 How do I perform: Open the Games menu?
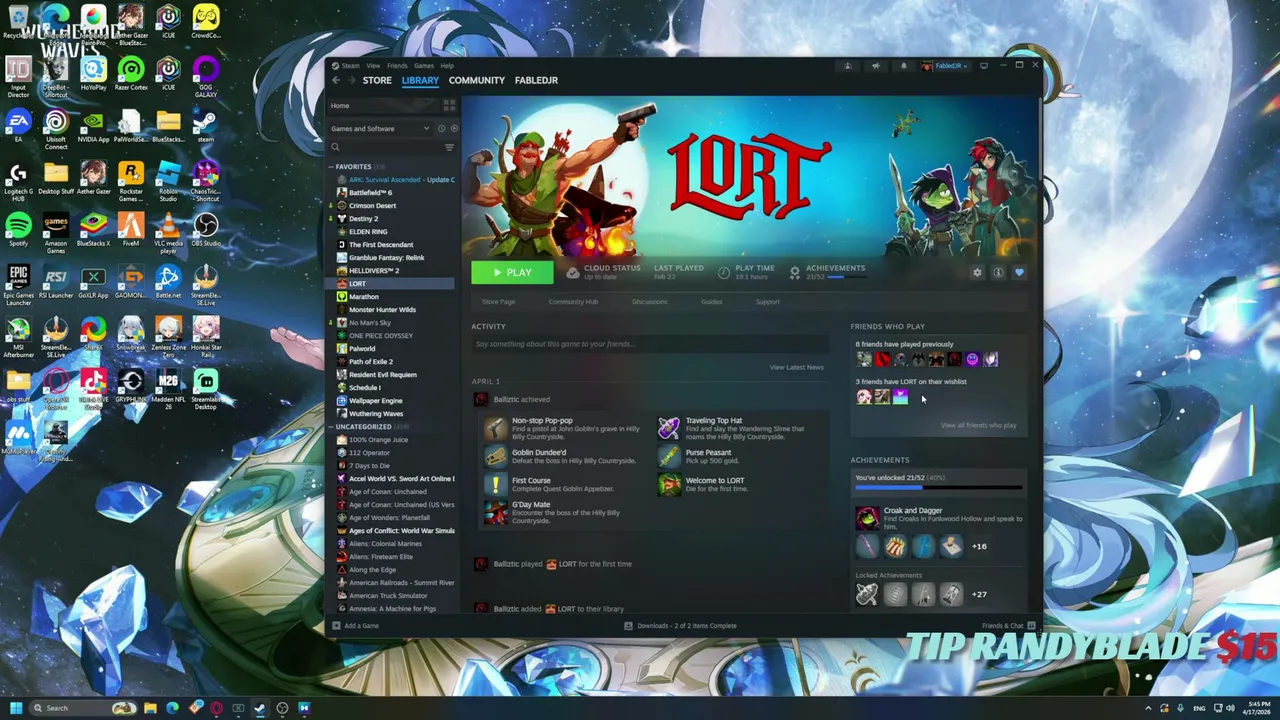(x=424, y=66)
